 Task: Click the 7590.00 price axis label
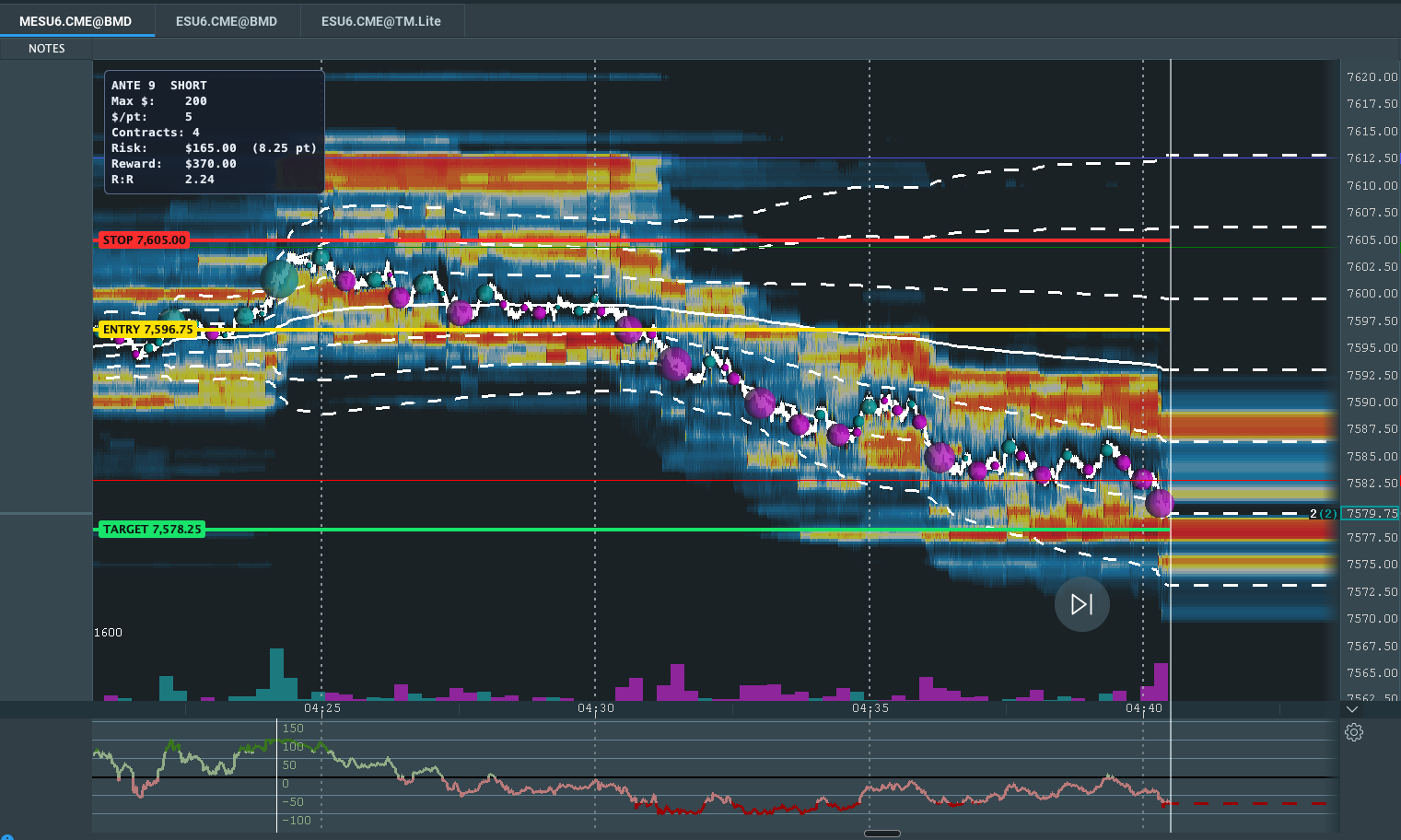click(x=1372, y=402)
